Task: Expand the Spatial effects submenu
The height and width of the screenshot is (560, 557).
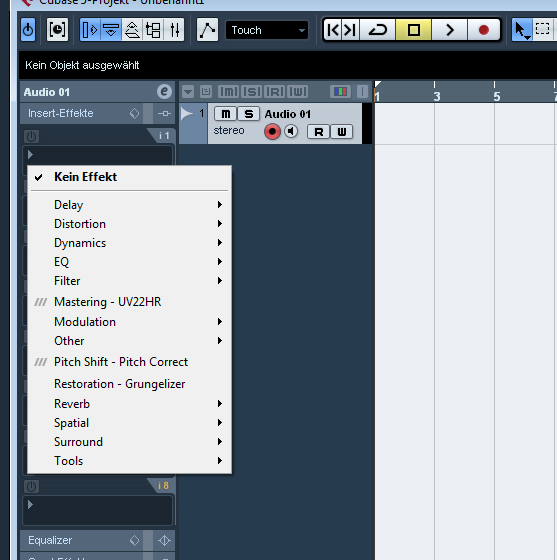Action: [129, 423]
